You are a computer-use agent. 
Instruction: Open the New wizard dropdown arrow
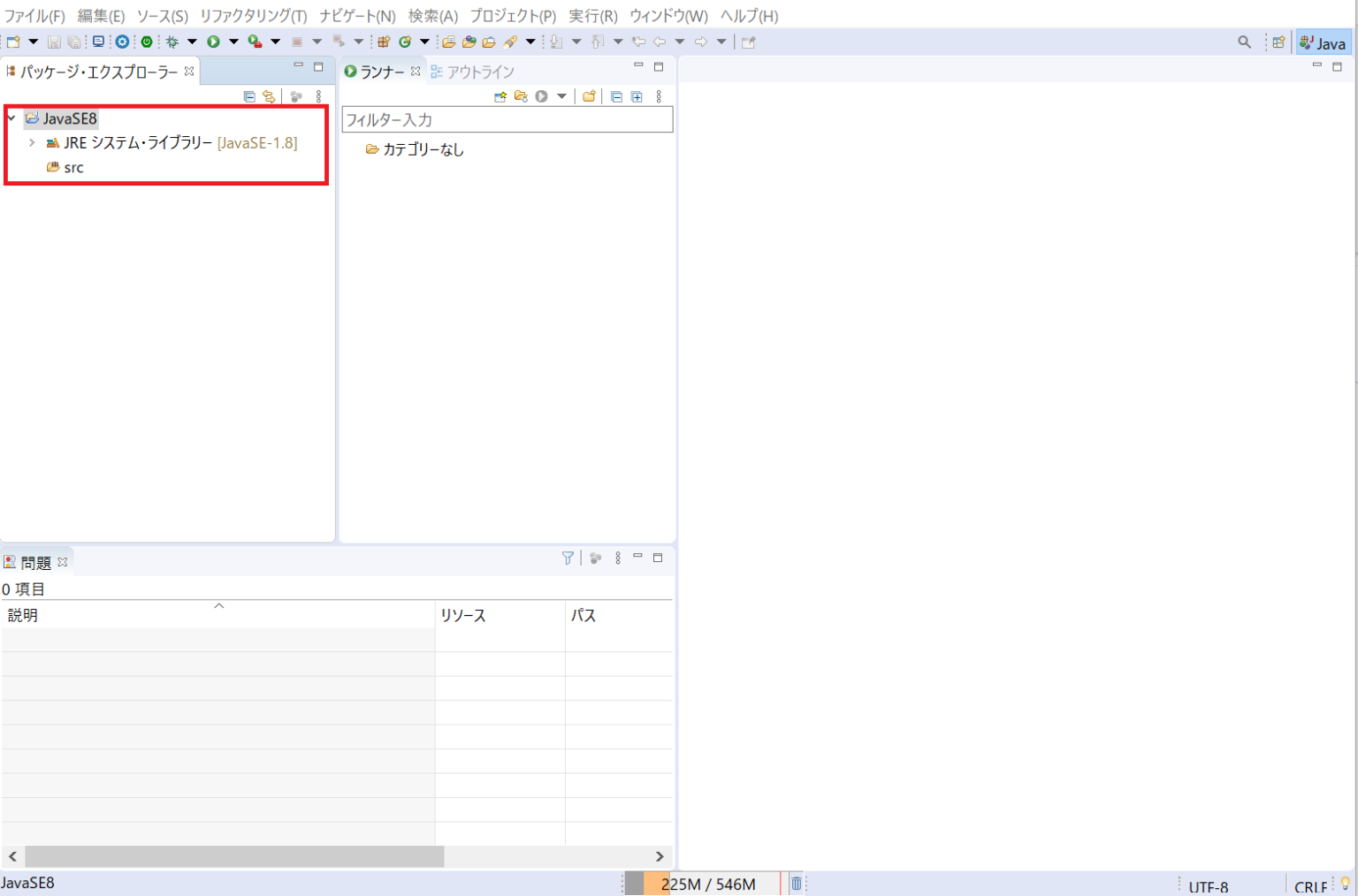coord(34,42)
